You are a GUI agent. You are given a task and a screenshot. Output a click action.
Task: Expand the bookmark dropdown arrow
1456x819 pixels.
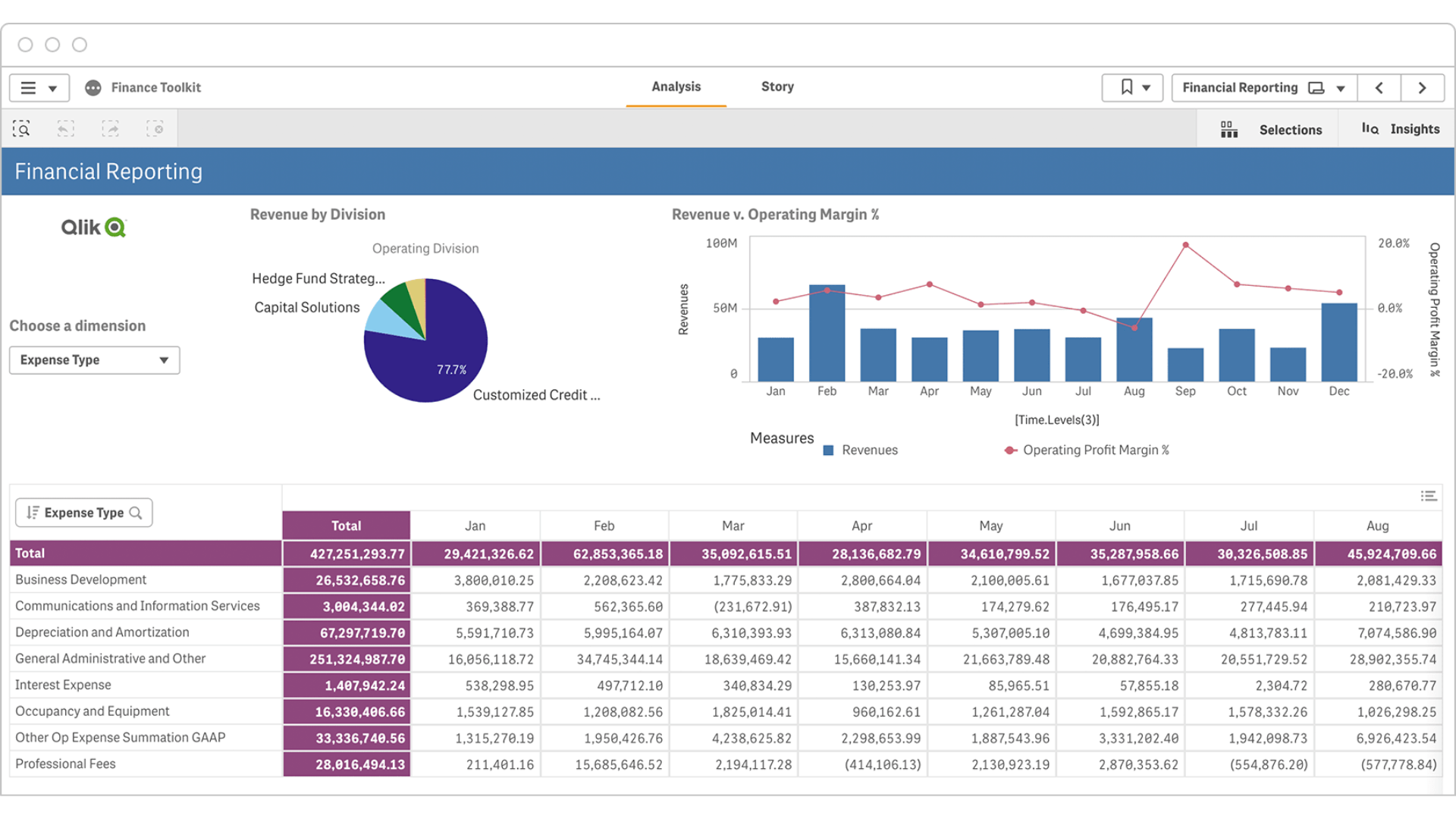click(x=1147, y=87)
